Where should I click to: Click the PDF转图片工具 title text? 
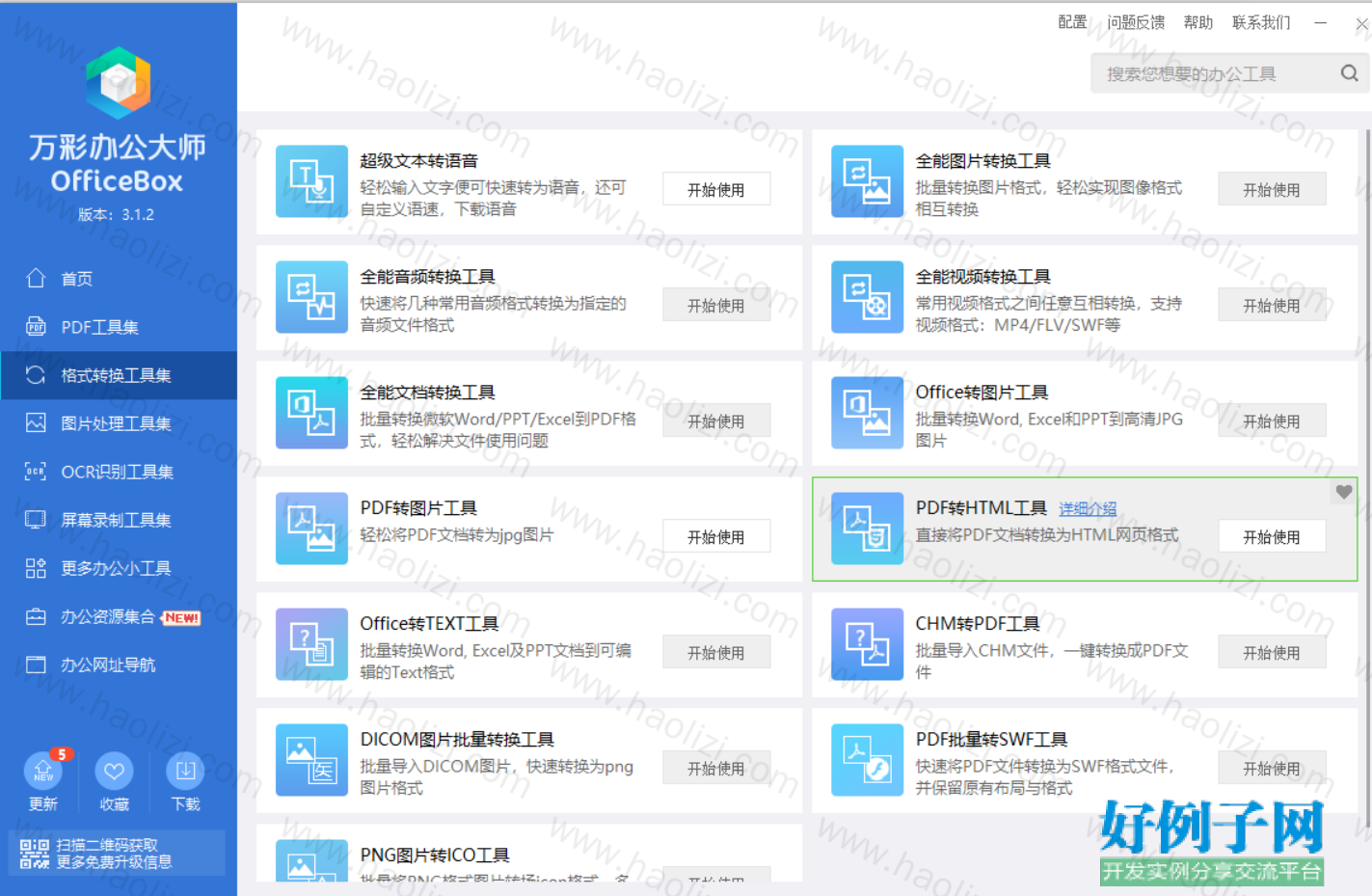pos(418,508)
